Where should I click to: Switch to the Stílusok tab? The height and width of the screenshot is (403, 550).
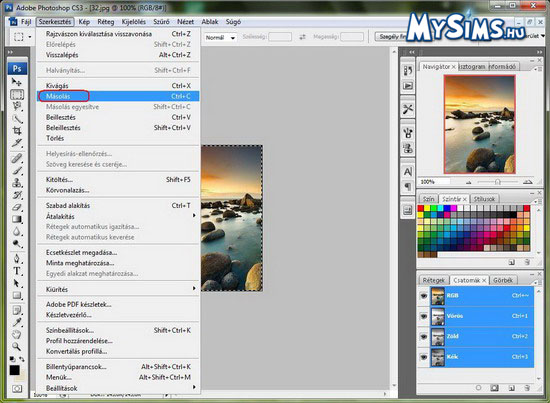(x=484, y=199)
